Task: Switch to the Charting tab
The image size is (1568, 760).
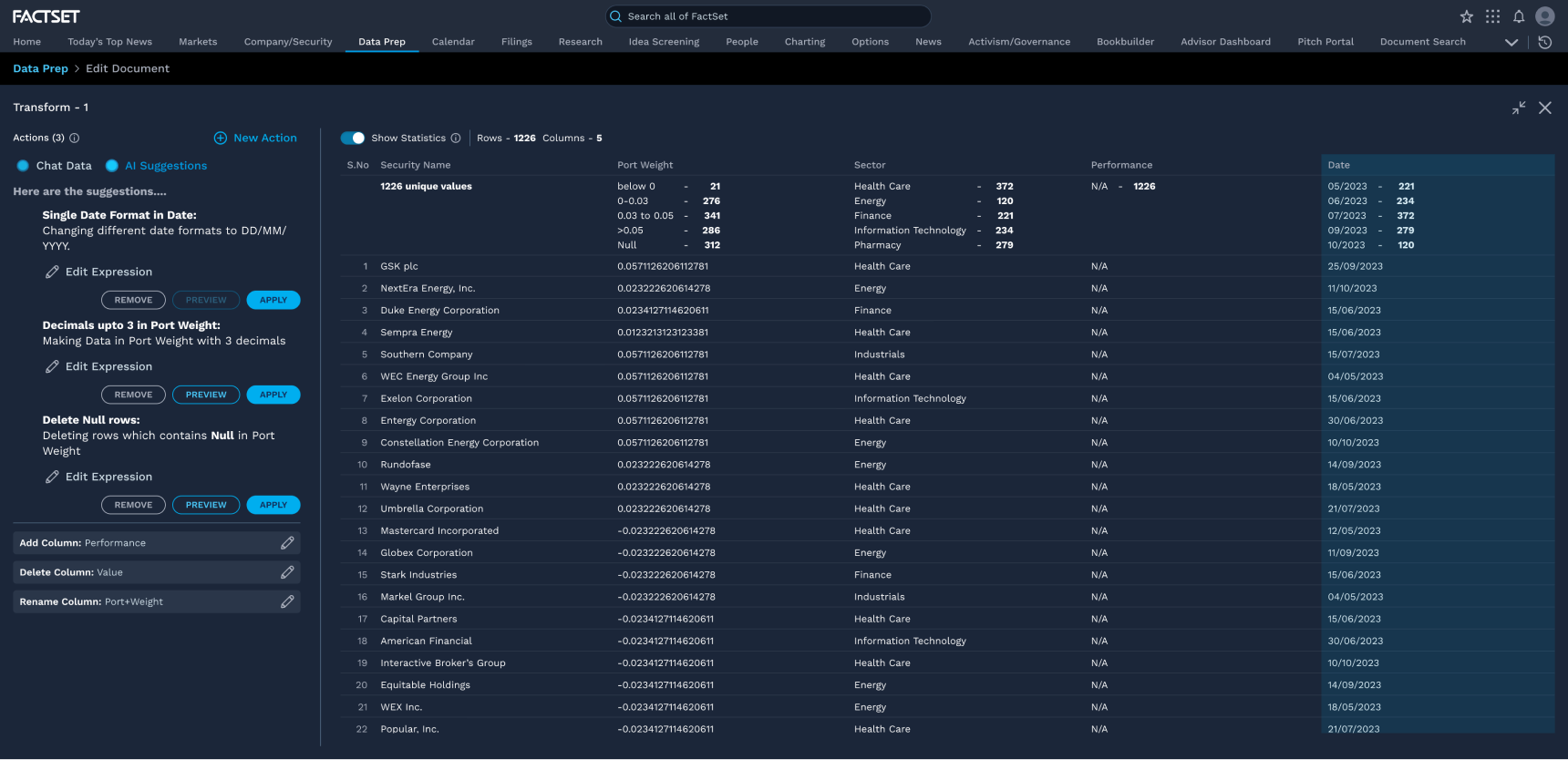Action: coord(805,42)
